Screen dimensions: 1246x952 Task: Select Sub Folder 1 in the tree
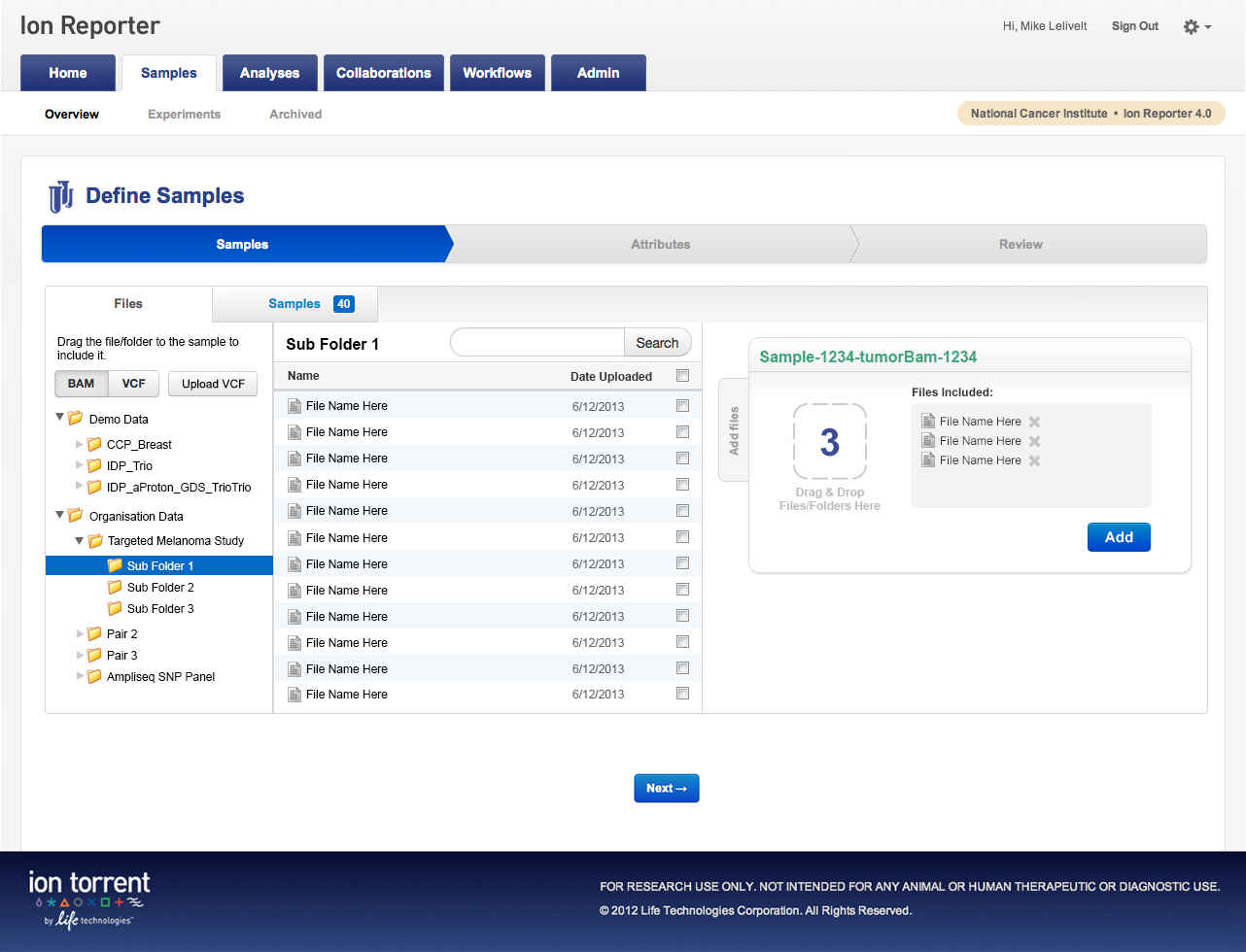click(159, 565)
